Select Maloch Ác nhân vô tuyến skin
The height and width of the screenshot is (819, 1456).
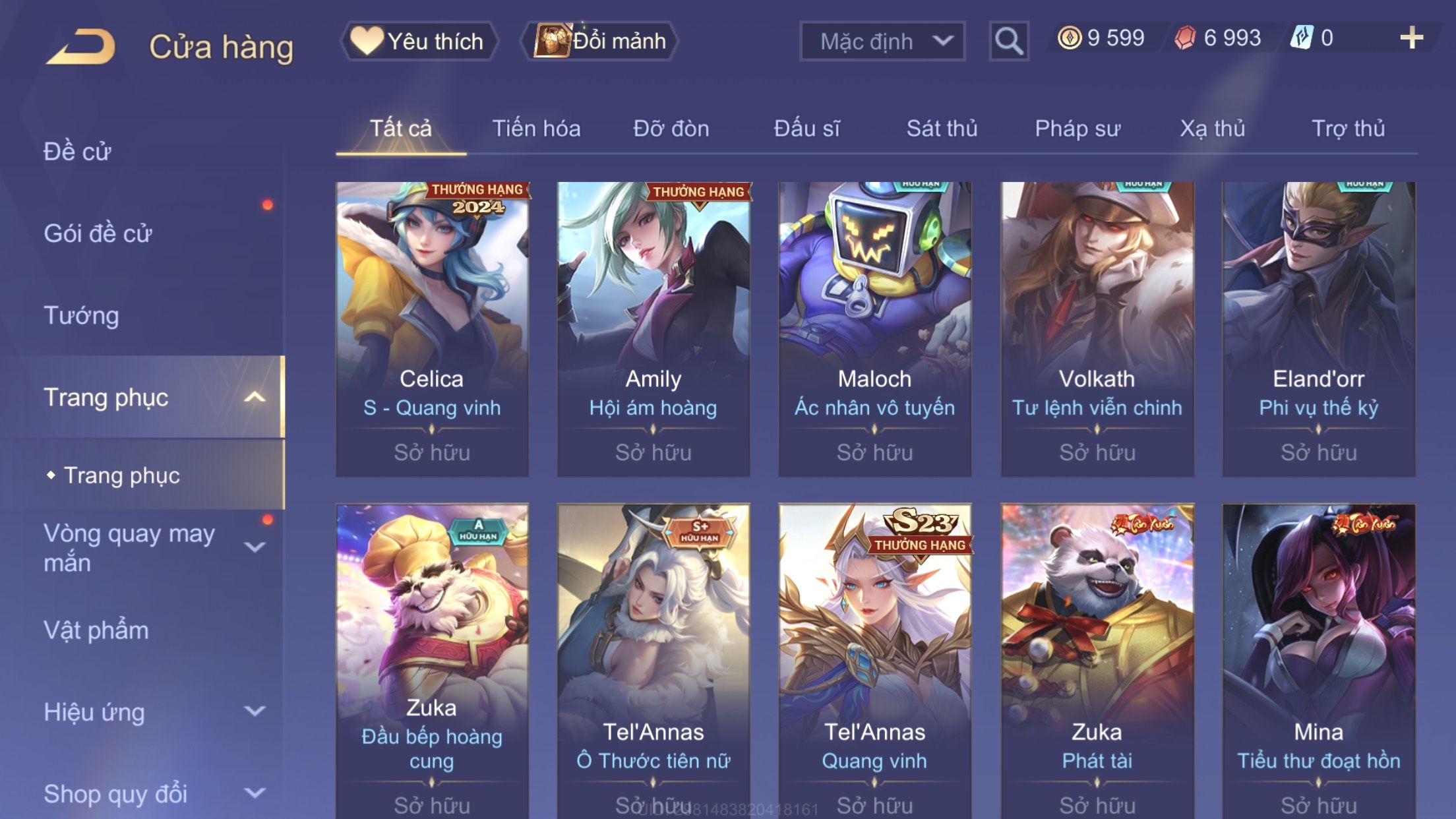(x=874, y=329)
